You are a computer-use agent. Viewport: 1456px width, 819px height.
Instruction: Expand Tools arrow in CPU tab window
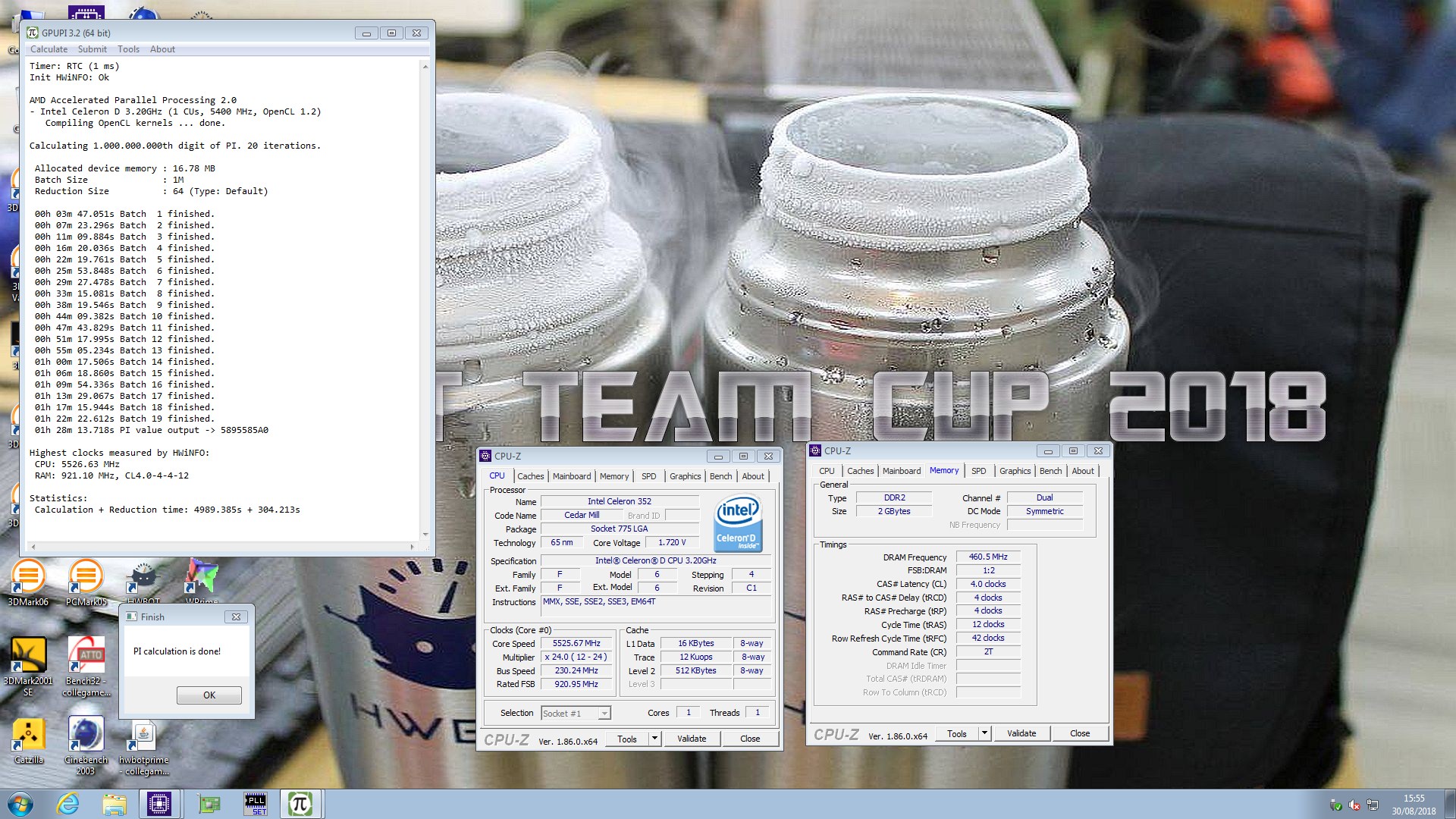tap(654, 739)
